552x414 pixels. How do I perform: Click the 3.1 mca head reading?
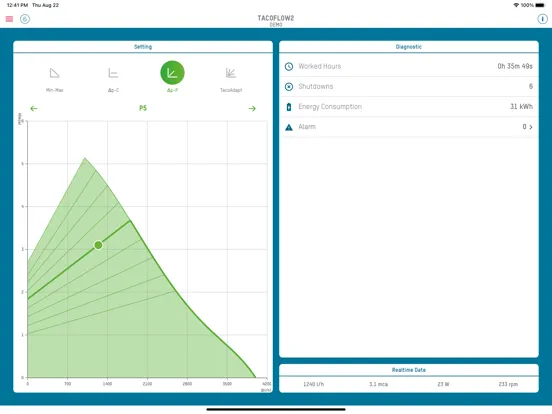[378, 384]
